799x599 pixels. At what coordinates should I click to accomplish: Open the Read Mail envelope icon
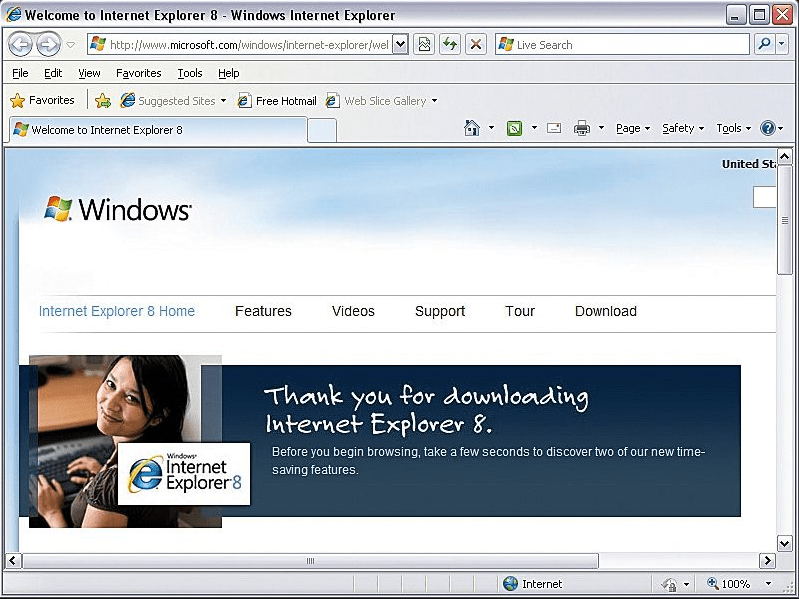click(554, 128)
